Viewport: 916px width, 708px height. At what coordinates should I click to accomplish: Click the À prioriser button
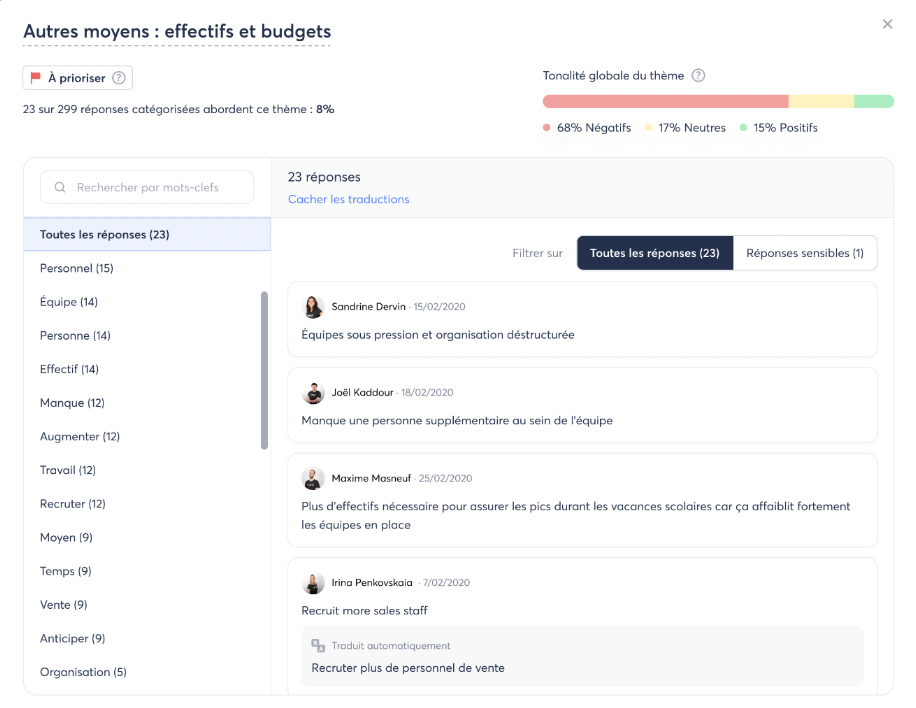click(x=77, y=78)
